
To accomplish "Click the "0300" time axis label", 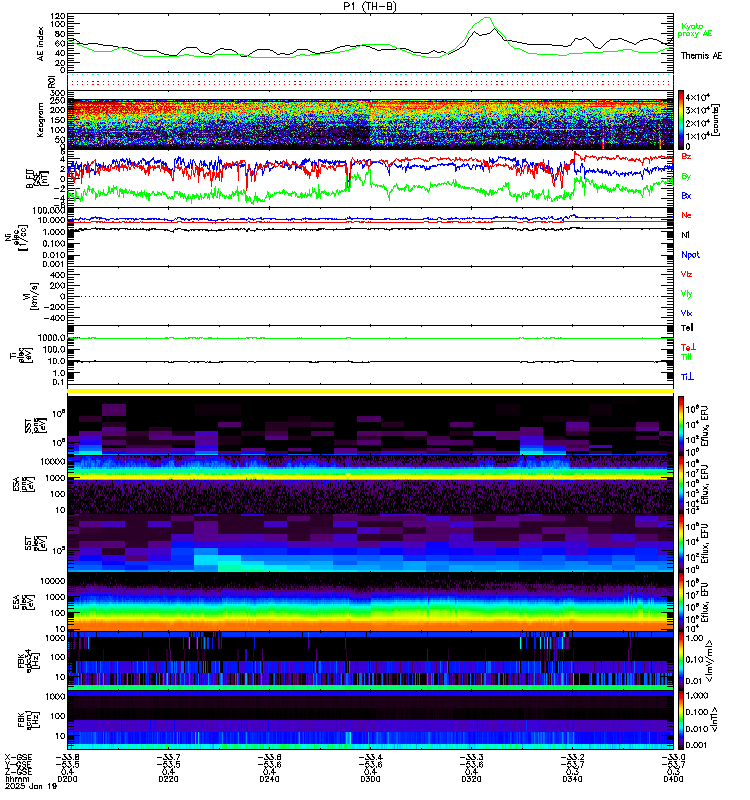I will coord(370,779).
